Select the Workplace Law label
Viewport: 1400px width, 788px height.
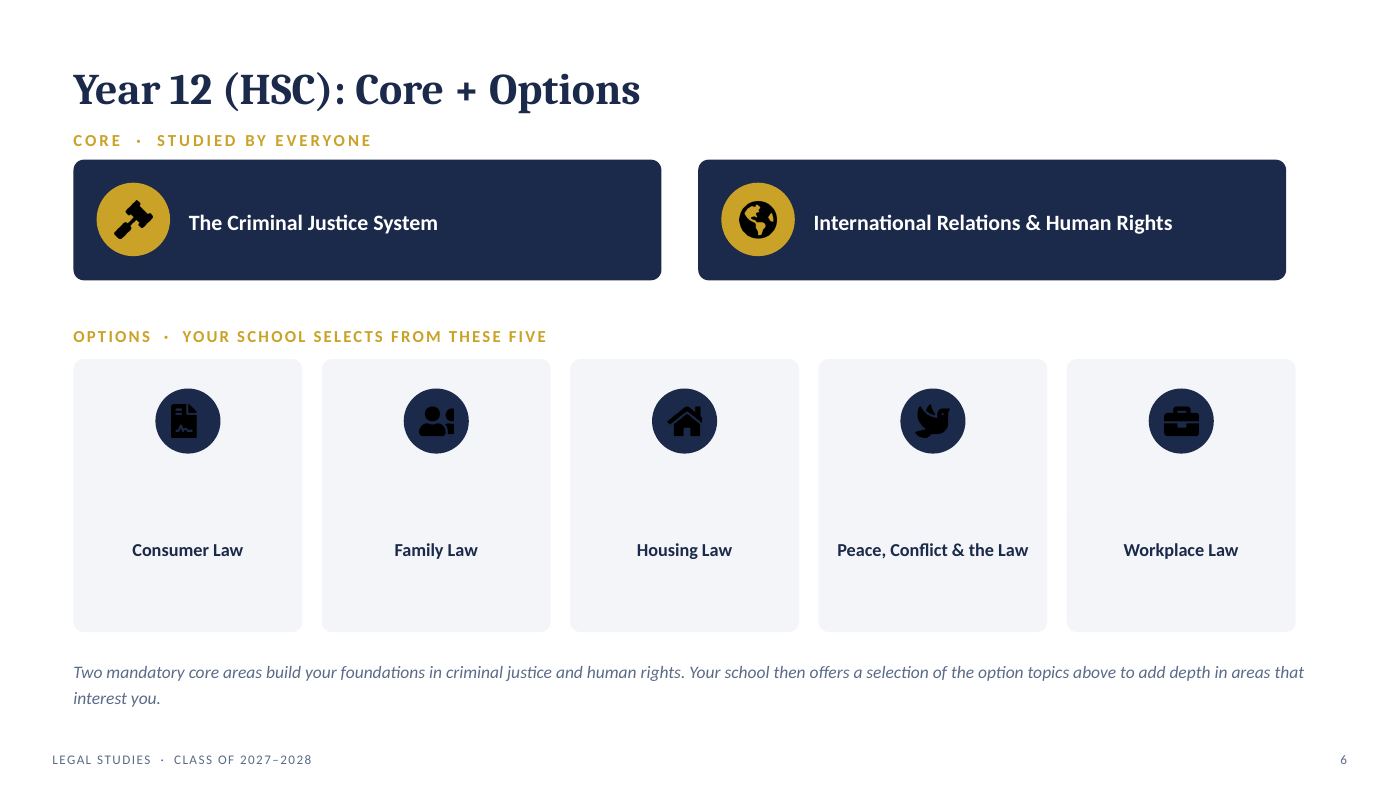(1180, 550)
